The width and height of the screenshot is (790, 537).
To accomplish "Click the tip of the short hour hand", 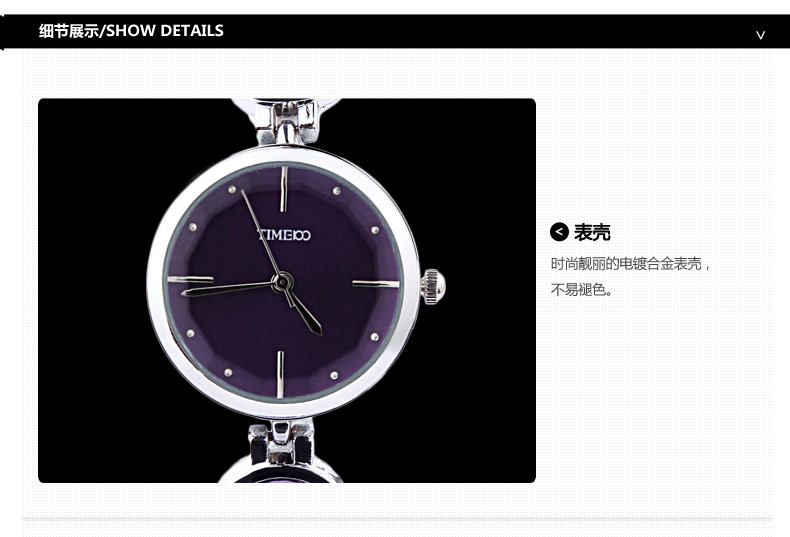I will pos(316,328).
